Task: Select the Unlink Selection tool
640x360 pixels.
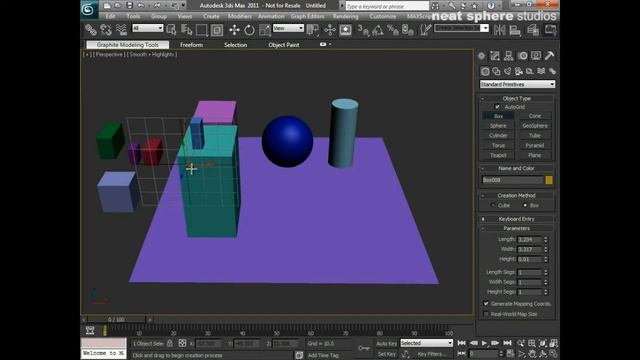Action: coord(106,30)
